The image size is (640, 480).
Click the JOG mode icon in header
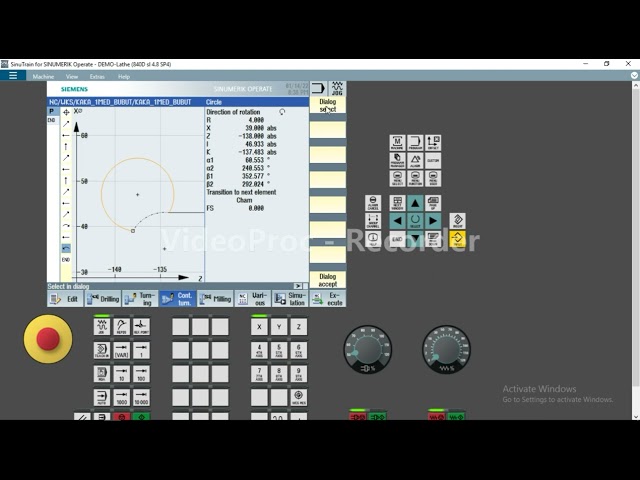click(x=337, y=88)
